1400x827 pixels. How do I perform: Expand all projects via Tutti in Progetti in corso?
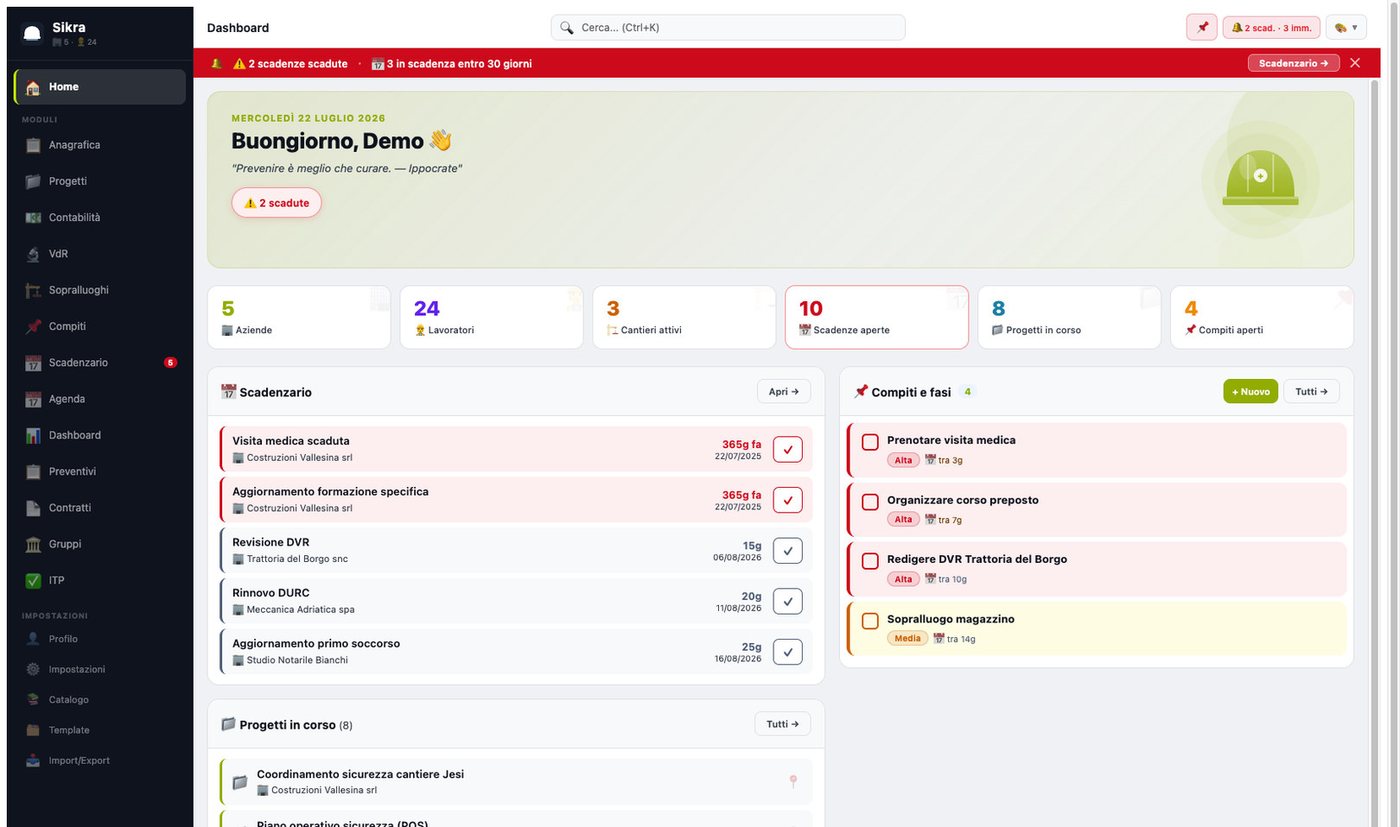[782, 724]
